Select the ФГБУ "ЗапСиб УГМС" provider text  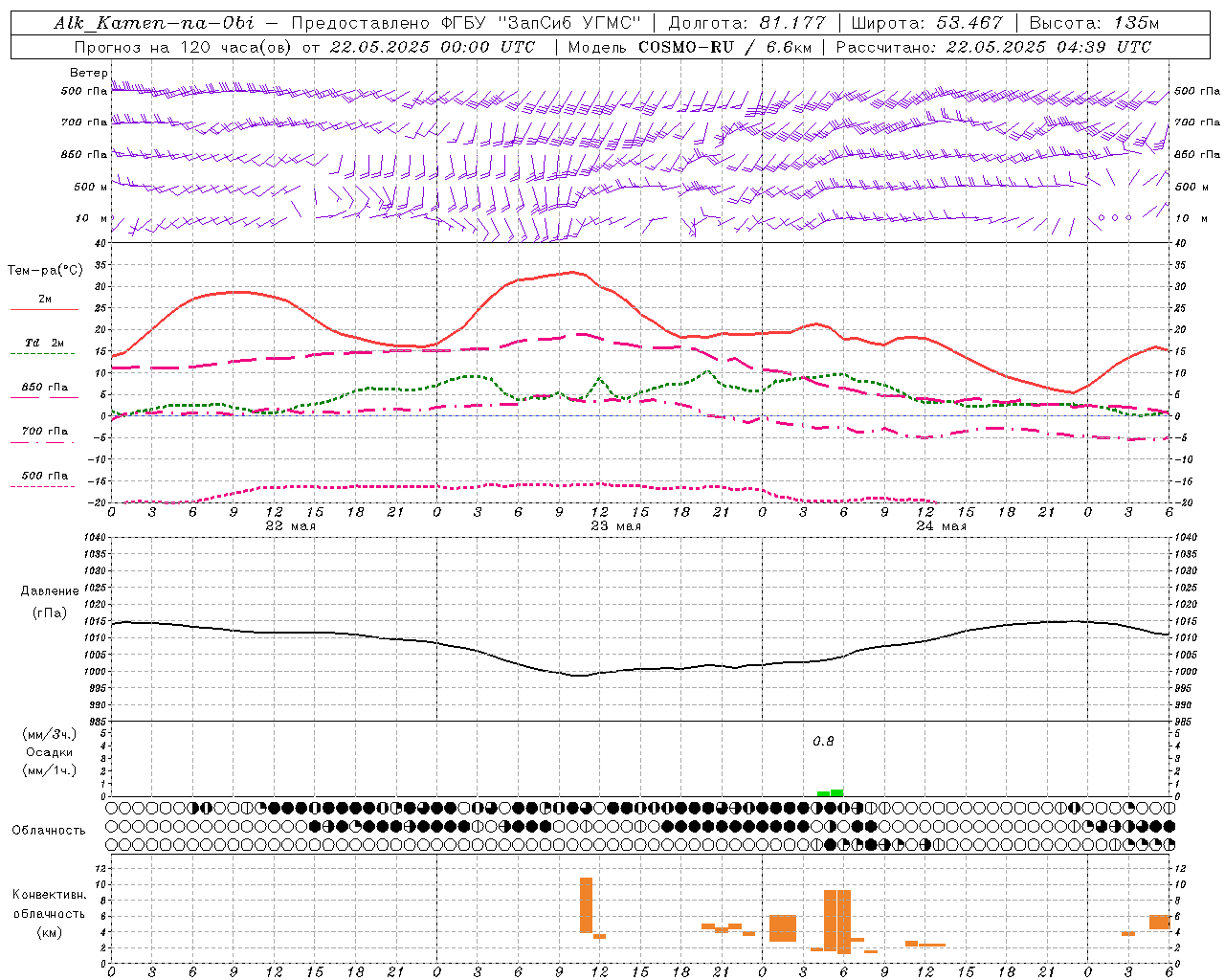542,23
